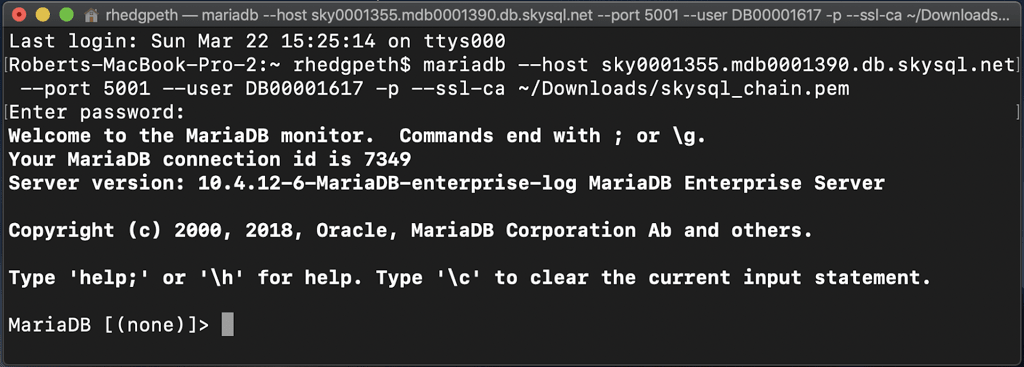Click the gray block cursor at the prompt
Screen dimensions: 1024x367
pyautogui.click(x=227, y=325)
